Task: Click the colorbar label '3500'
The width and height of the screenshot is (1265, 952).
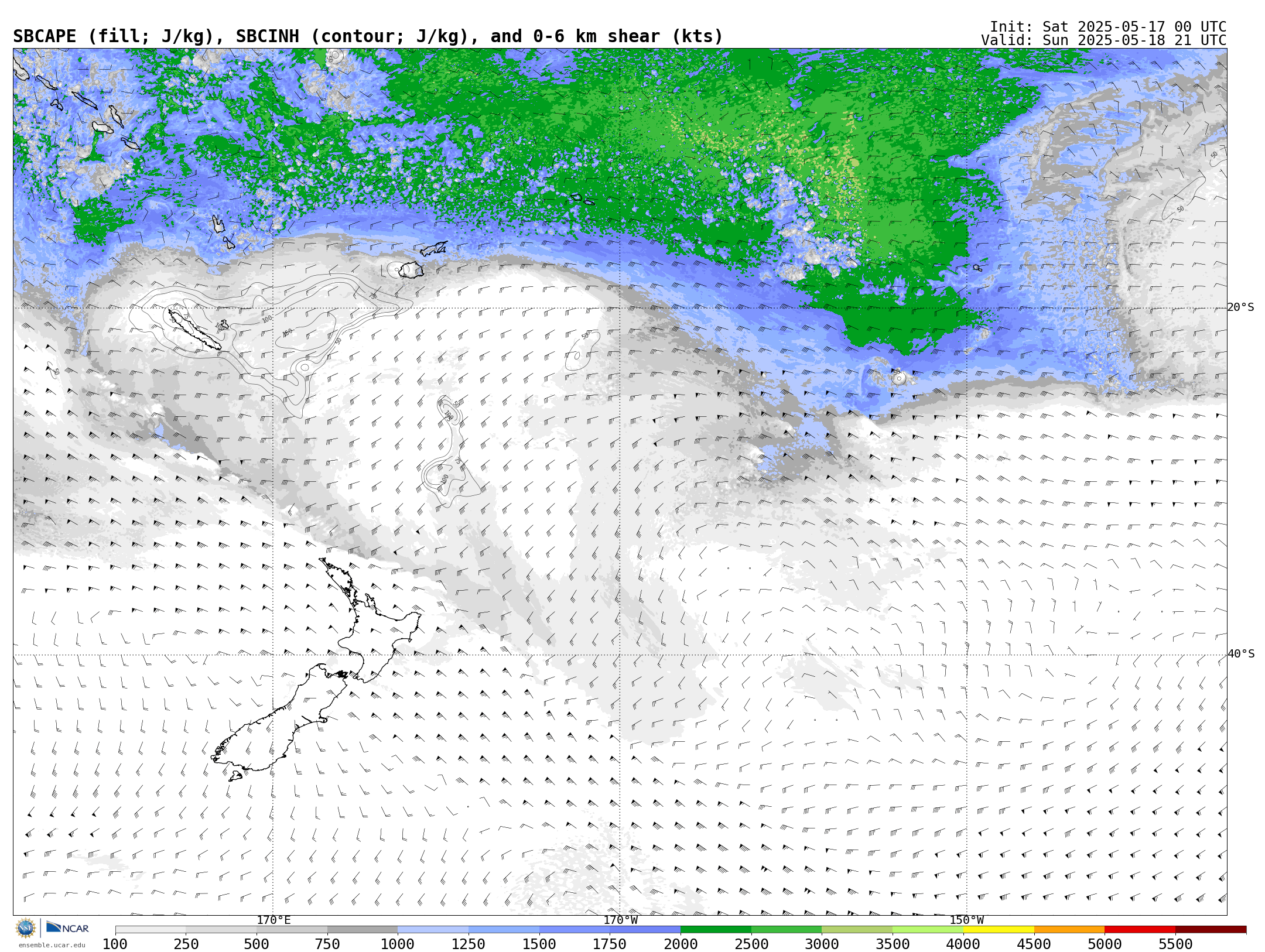Action: [x=893, y=944]
